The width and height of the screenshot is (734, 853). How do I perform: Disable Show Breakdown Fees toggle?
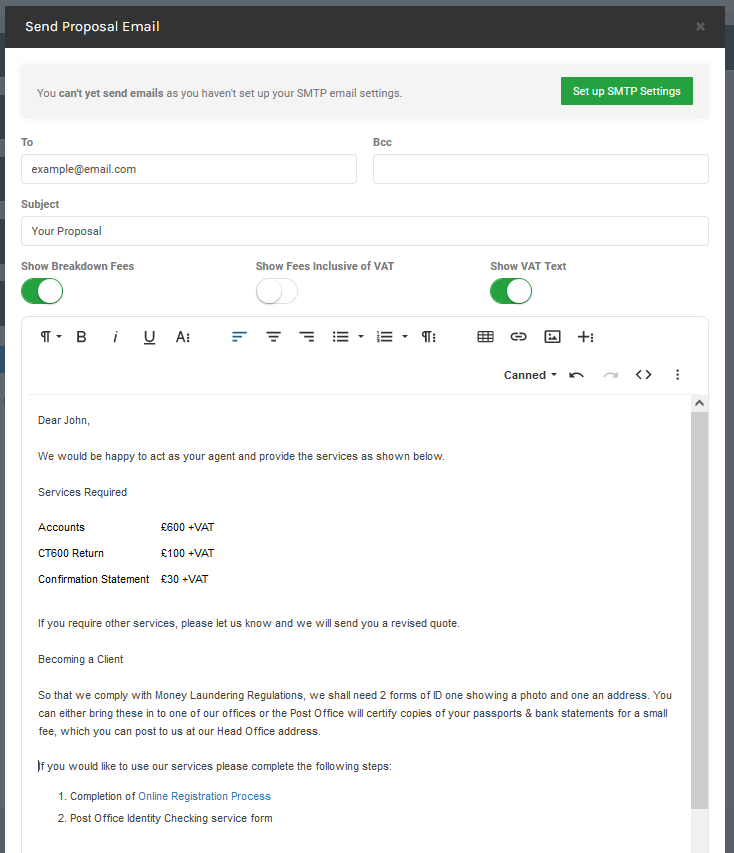(x=42, y=291)
